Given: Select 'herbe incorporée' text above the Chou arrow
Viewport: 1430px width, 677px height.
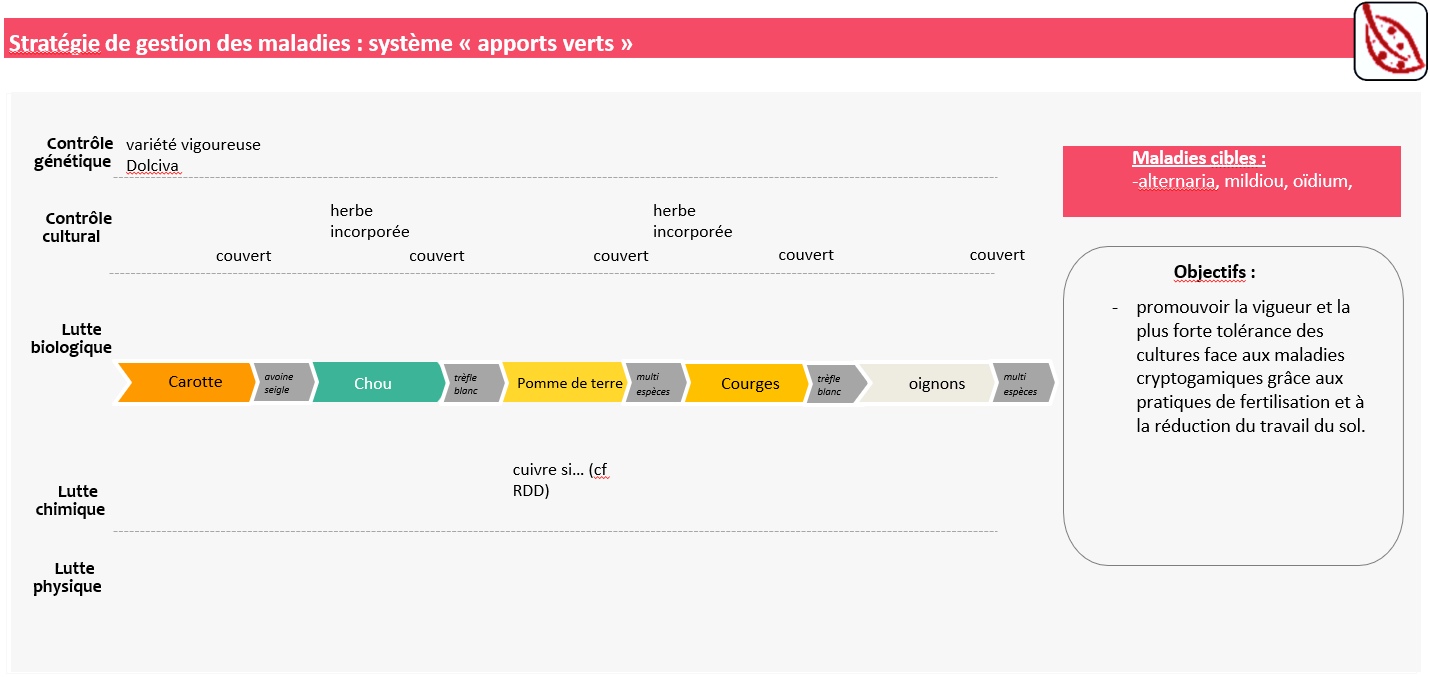Looking at the screenshot, I should [x=369, y=221].
